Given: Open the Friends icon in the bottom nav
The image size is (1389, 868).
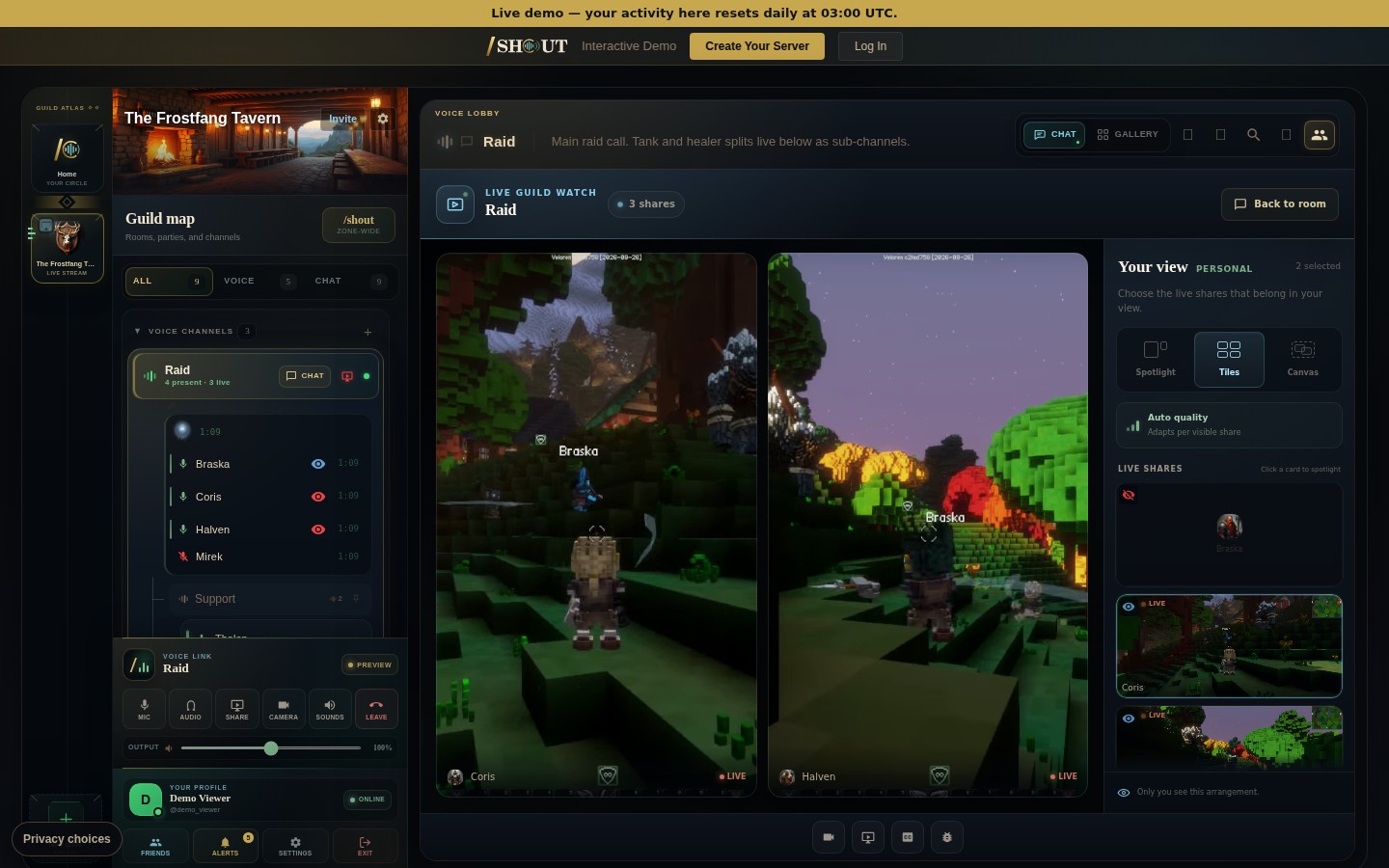Looking at the screenshot, I should click(155, 846).
